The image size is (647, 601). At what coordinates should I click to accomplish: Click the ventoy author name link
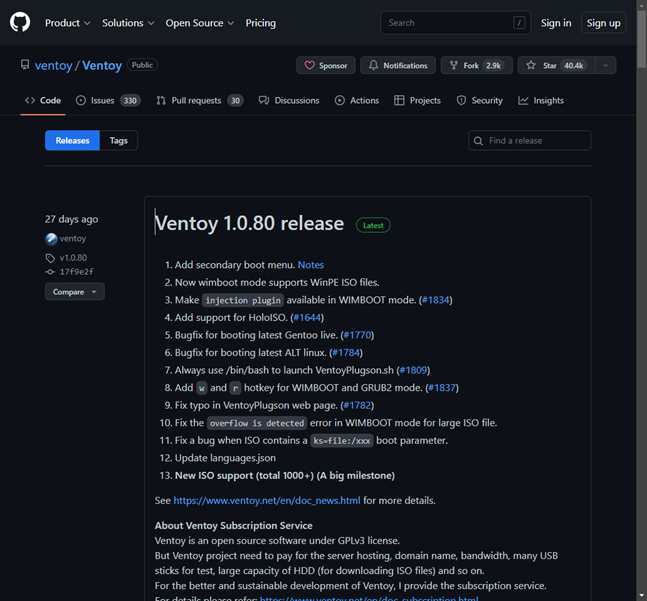tap(73, 239)
